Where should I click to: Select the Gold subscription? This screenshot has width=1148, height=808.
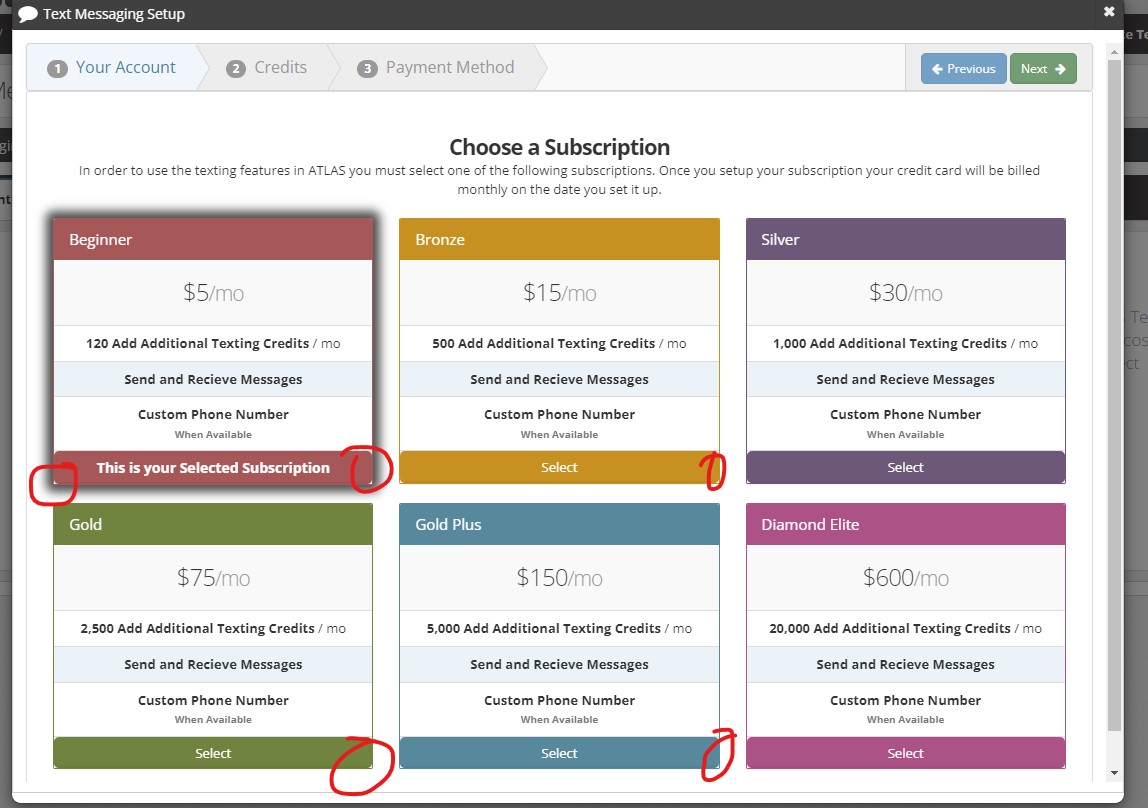pos(213,753)
